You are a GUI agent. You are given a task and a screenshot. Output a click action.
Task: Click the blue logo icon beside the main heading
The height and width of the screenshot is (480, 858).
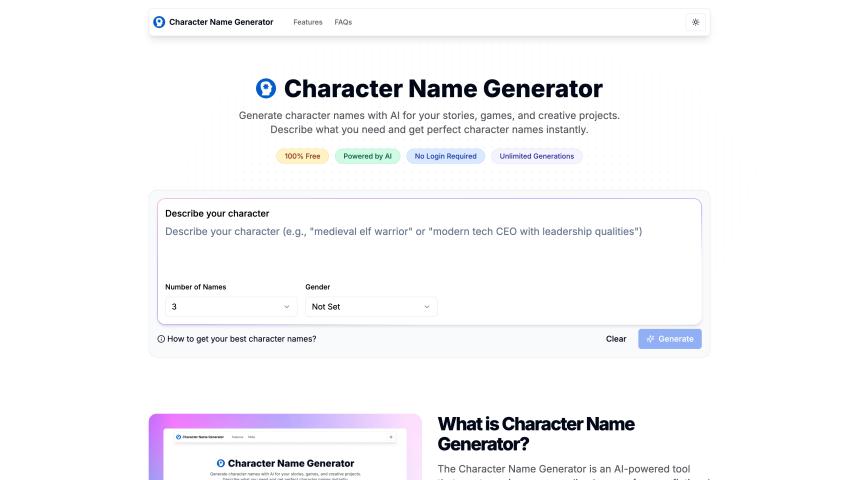pyautogui.click(x=266, y=89)
